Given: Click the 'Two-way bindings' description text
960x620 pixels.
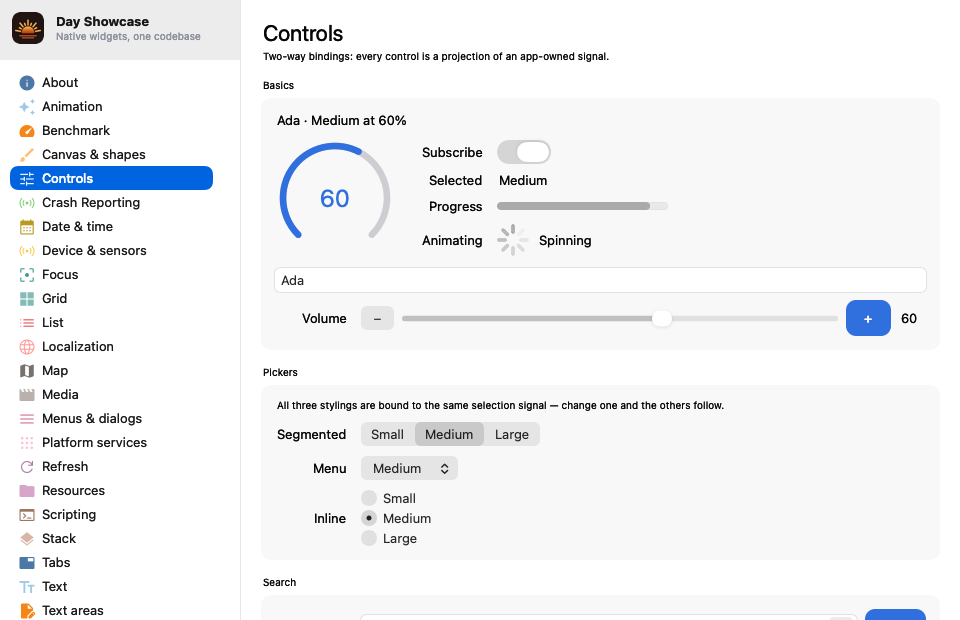Looking at the screenshot, I should tap(436, 57).
